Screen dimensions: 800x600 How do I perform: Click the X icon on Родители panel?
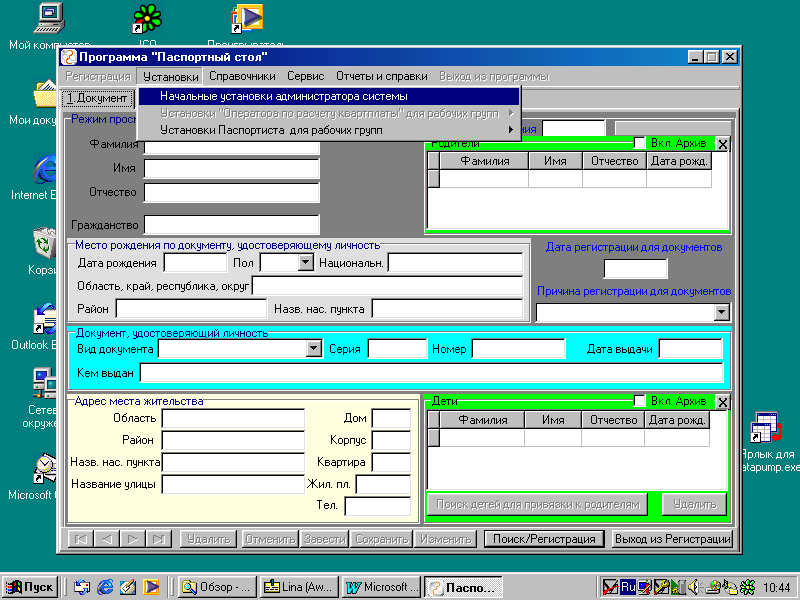723,144
